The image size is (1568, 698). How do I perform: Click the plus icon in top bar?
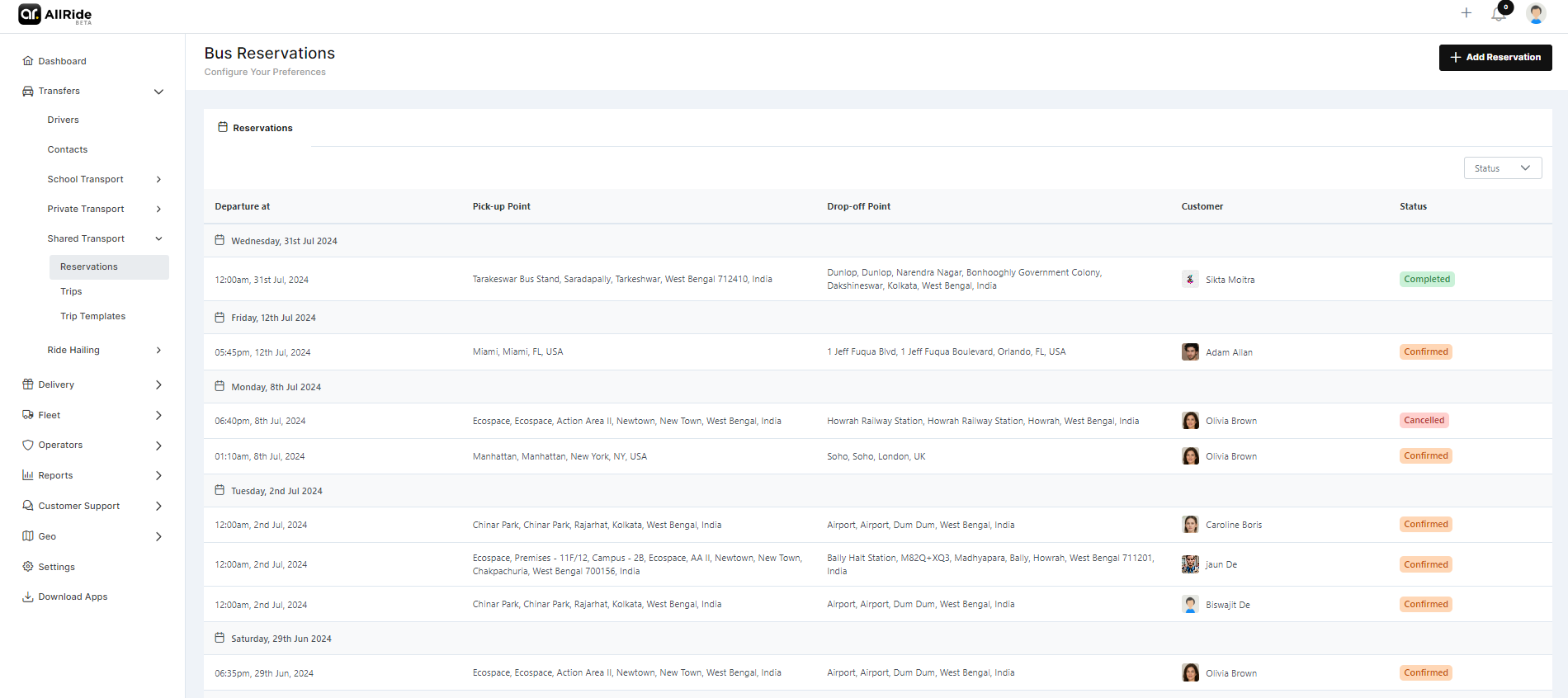(x=1466, y=13)
